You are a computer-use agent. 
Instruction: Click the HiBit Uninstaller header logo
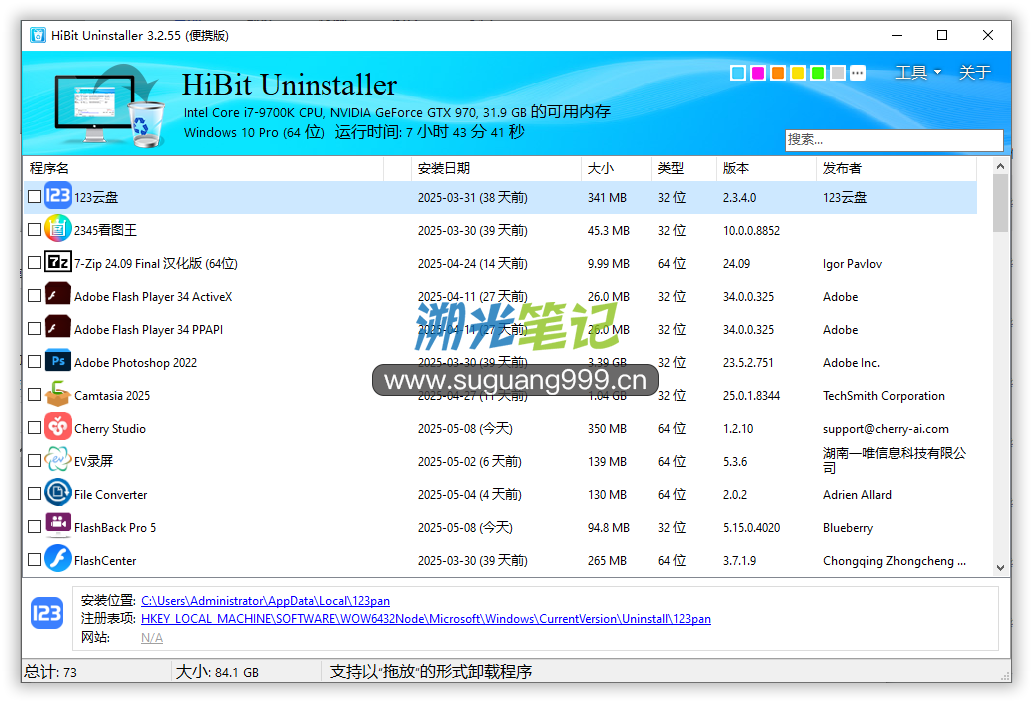[109, 105]
